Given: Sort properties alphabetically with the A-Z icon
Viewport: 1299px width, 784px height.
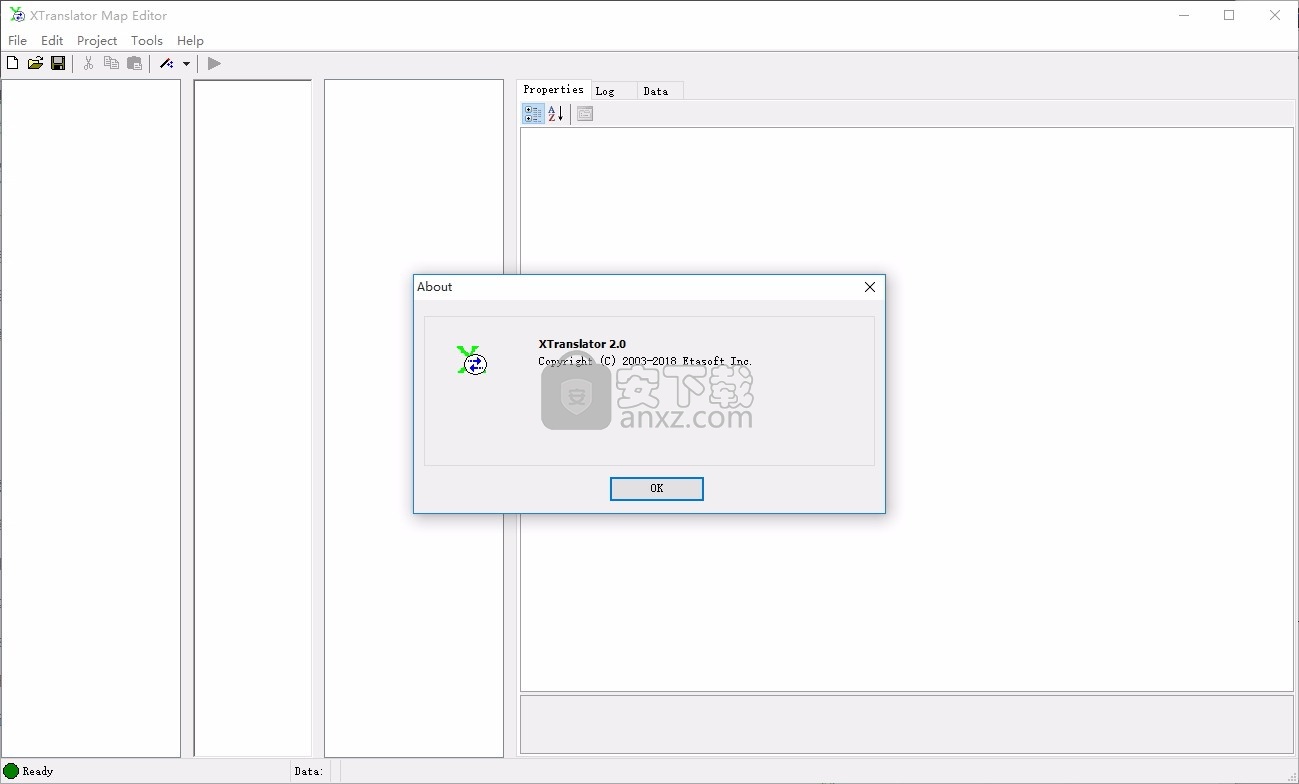Looking at the screenshot, I should pyautogui.click(x=556, y=114).
